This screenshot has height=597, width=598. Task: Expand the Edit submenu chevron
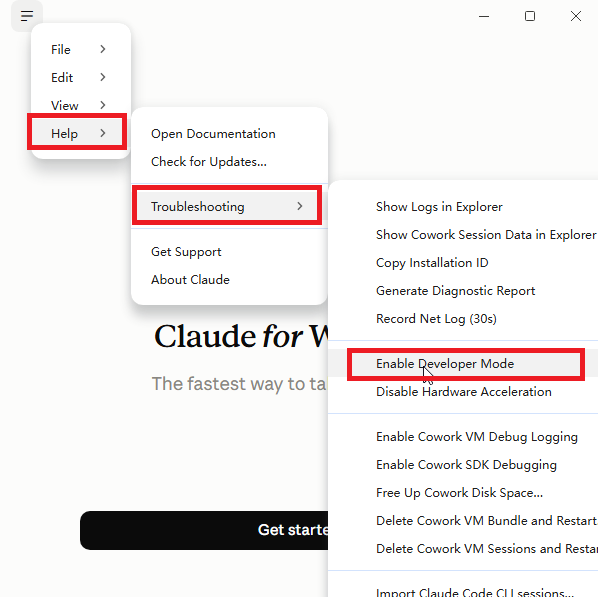coord(103,77)
